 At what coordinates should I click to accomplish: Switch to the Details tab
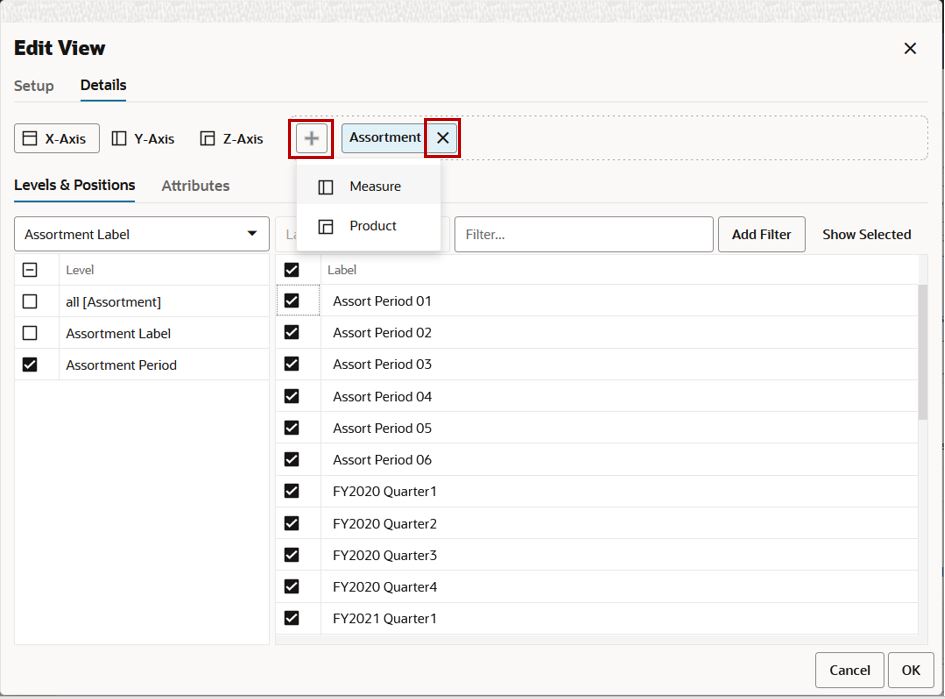(x=103, y=85)
